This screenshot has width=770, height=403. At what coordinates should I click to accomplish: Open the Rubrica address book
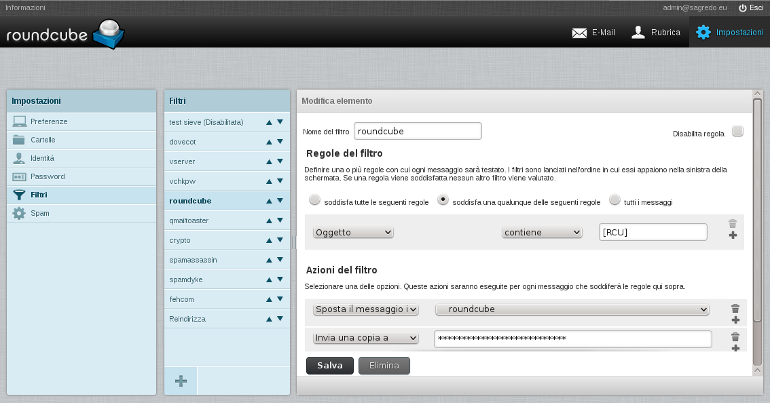click(656, 32)
